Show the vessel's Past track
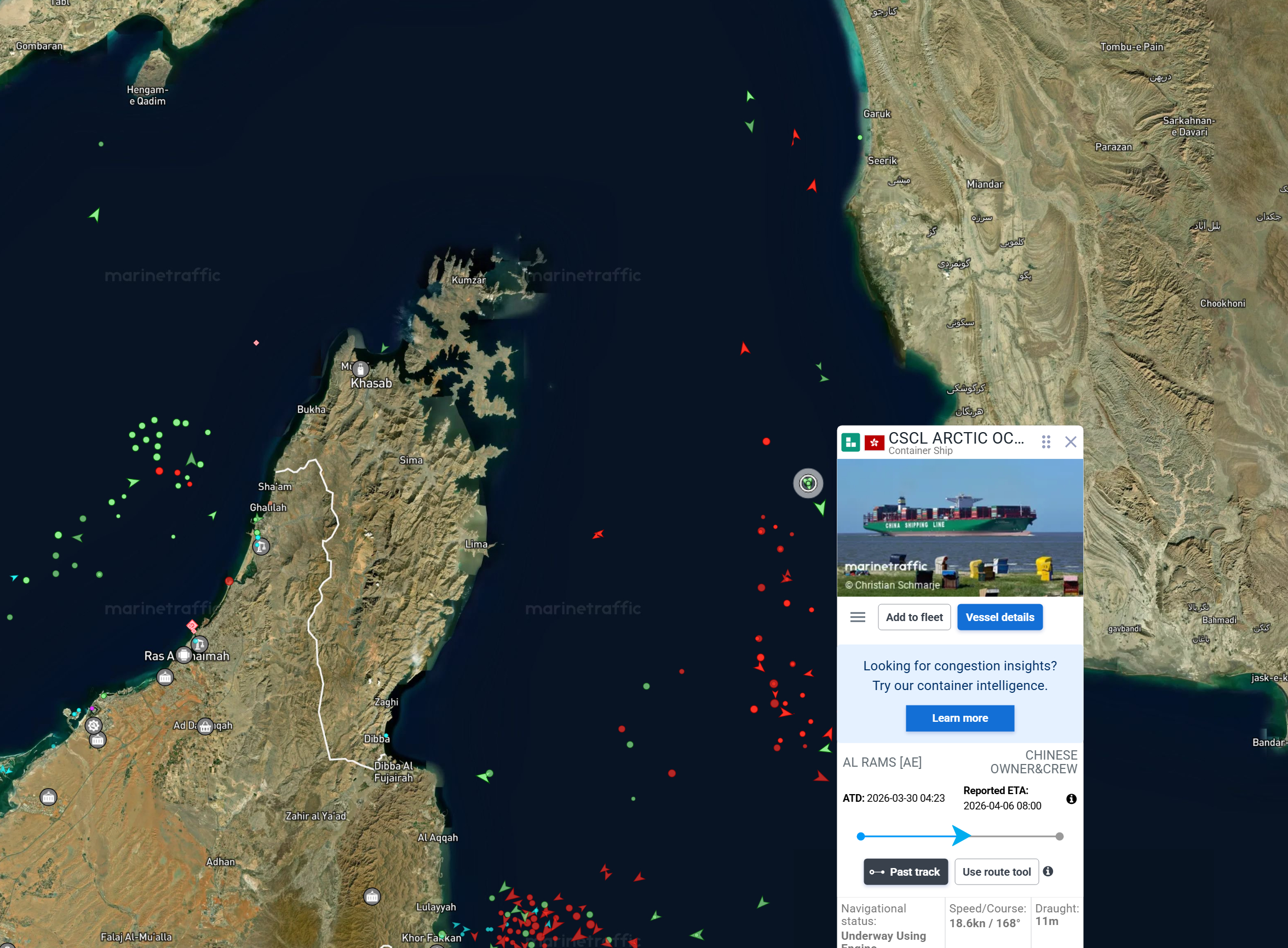 905,872
